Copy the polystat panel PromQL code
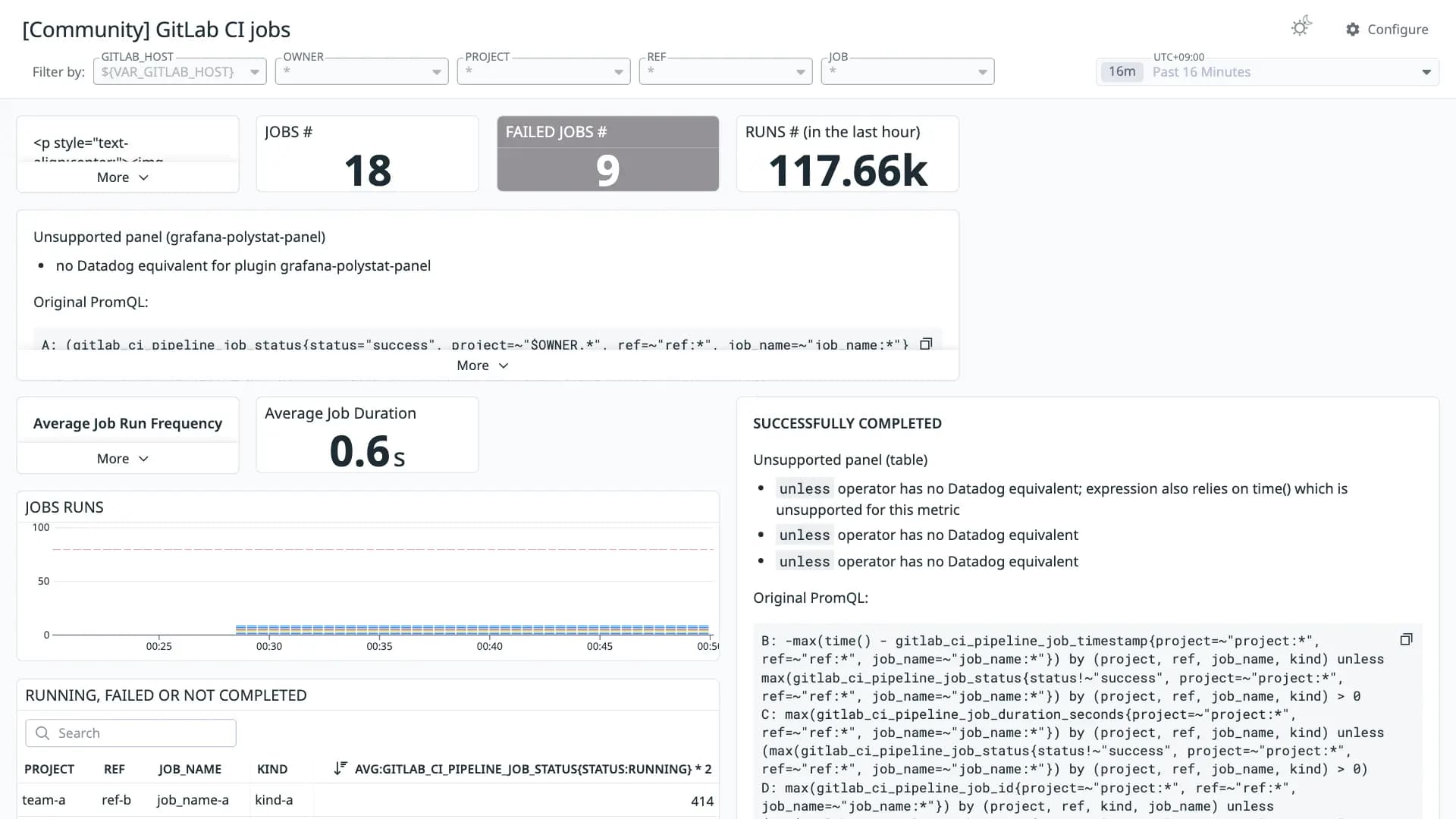This screenshot has height=819, width=1456. click(926, 344)
